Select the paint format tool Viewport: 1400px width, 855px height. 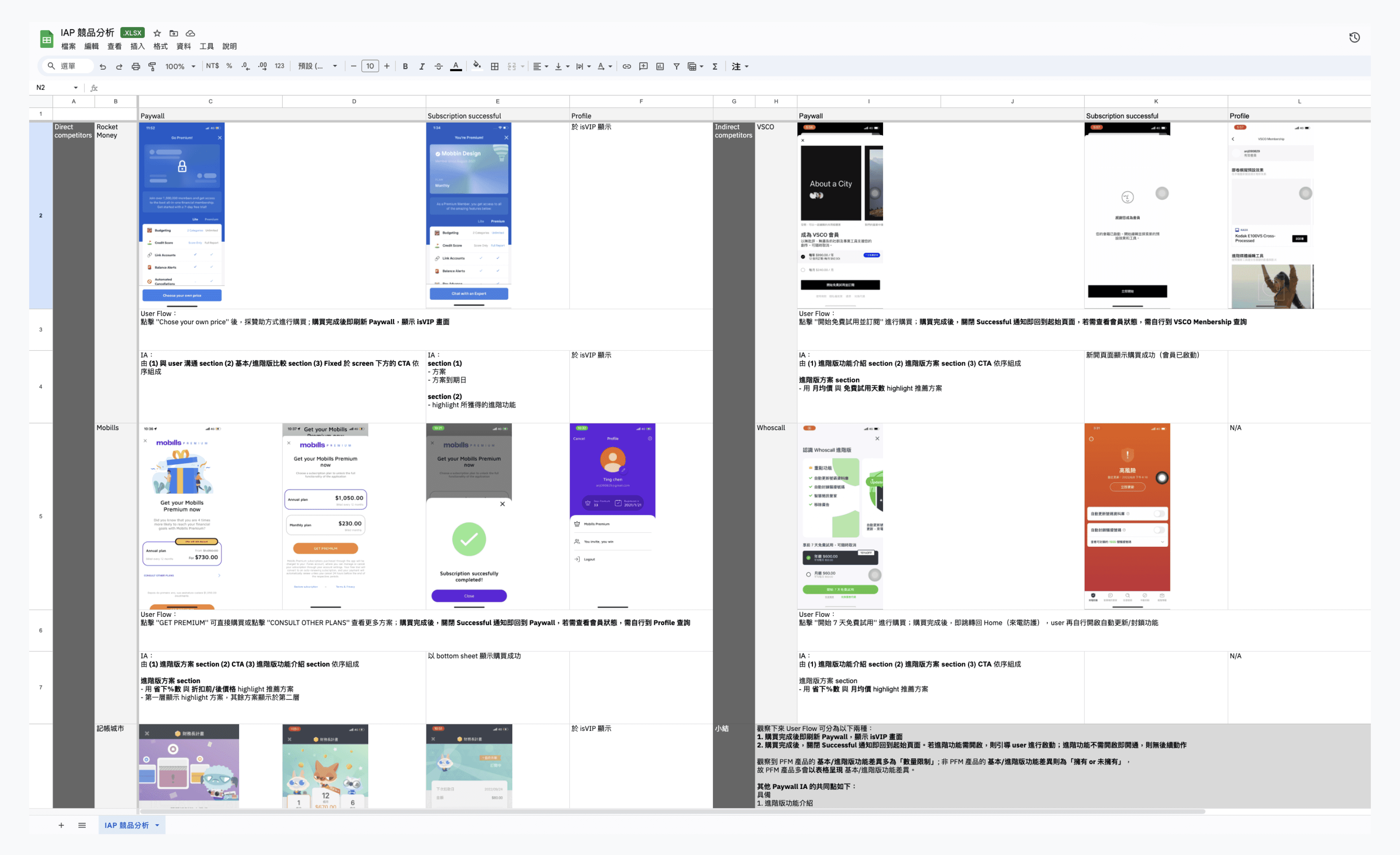(x=152, y=66)
